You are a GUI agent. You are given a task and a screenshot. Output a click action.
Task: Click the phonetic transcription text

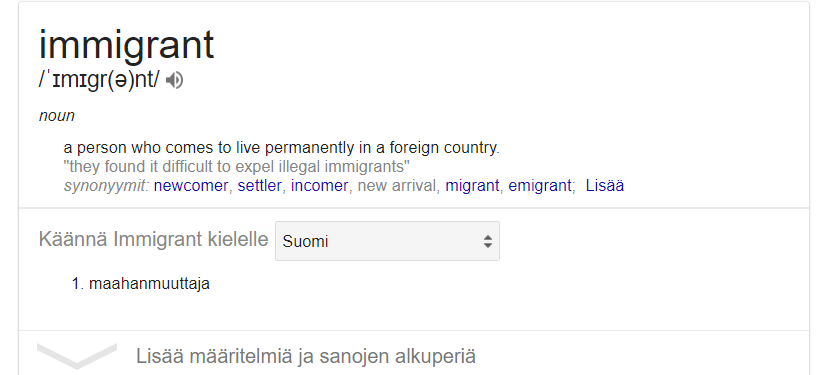coord(99,81)
